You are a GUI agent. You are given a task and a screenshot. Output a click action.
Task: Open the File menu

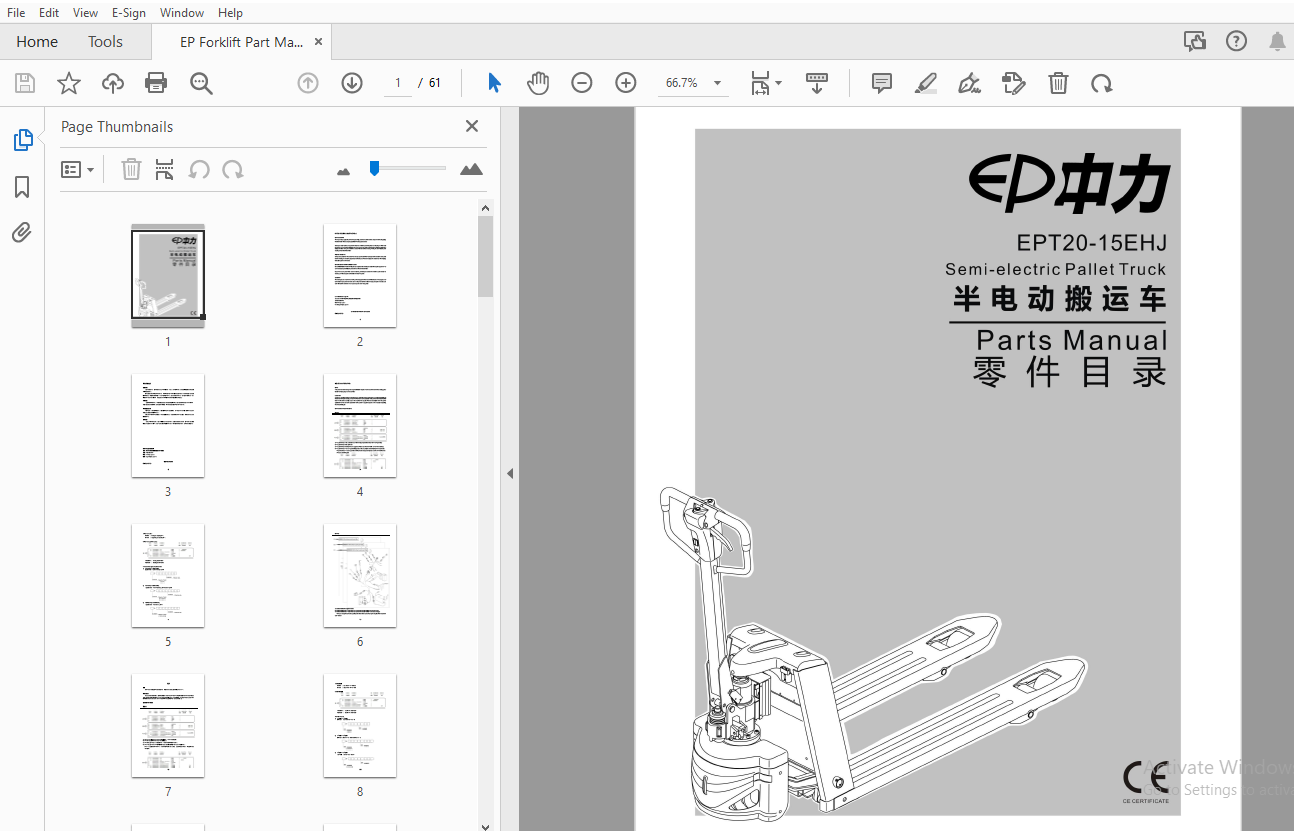click(x=16, y=13)
